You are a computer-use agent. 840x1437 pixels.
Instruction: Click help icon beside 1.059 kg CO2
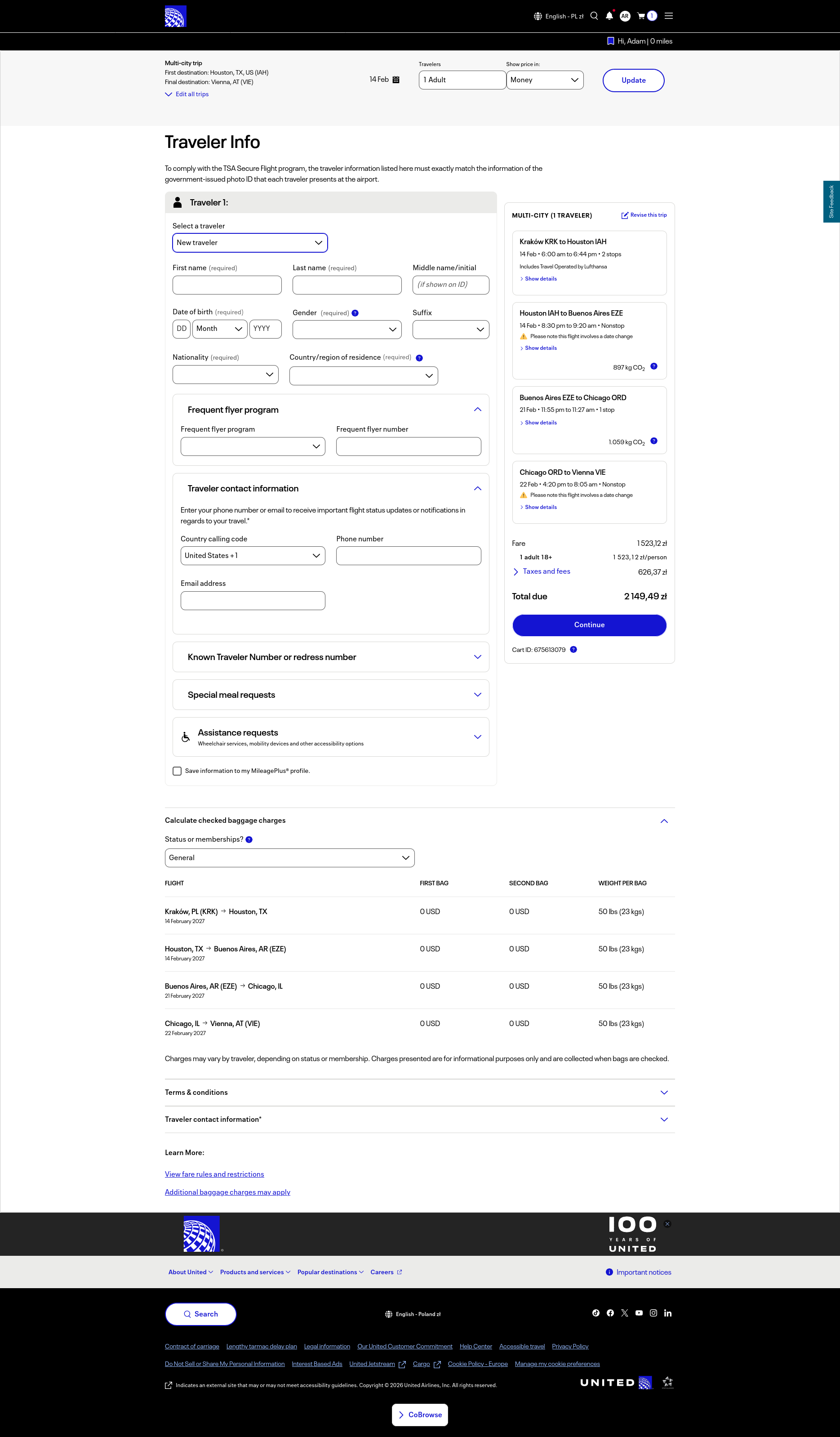tap(654, 441)
